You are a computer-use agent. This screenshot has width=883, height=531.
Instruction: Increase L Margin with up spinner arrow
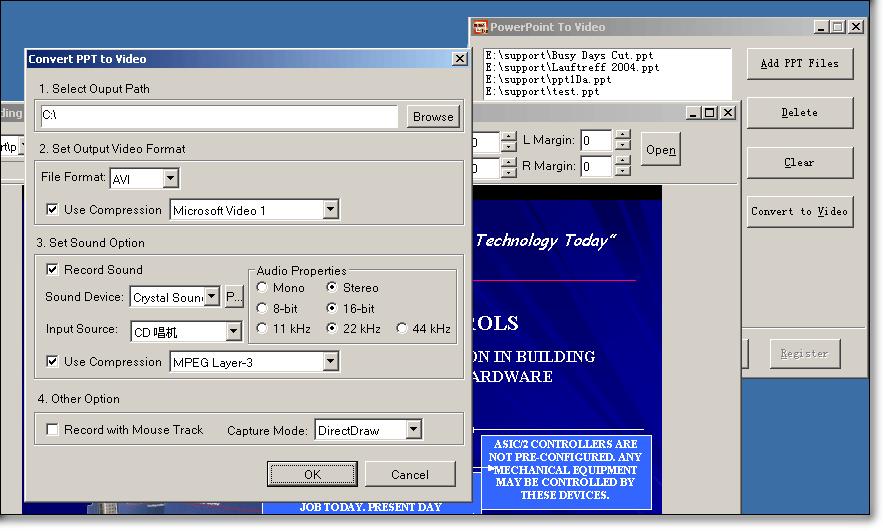[x=623, y=136]
